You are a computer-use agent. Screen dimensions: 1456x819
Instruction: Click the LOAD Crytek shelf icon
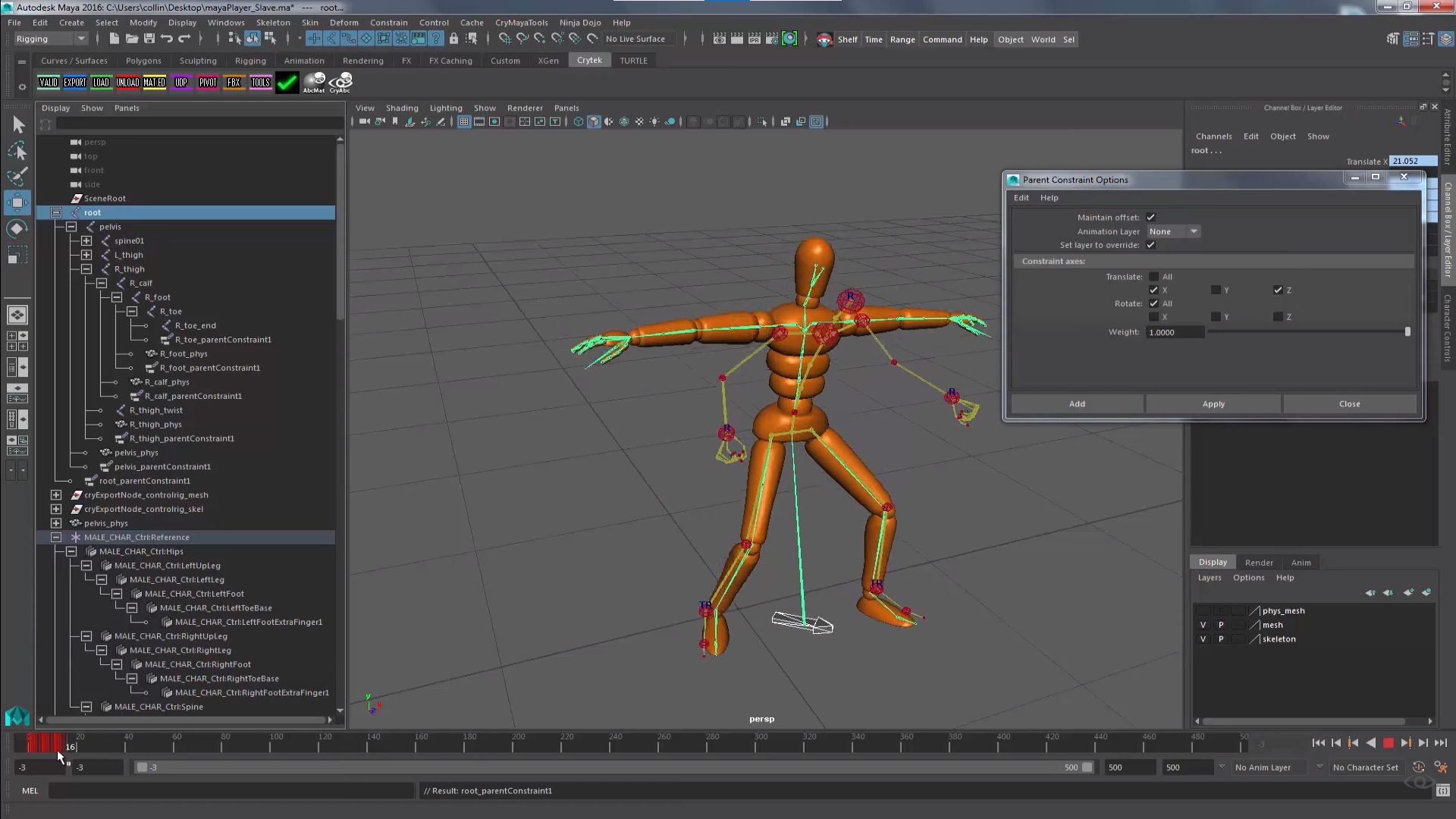[101, 83]
